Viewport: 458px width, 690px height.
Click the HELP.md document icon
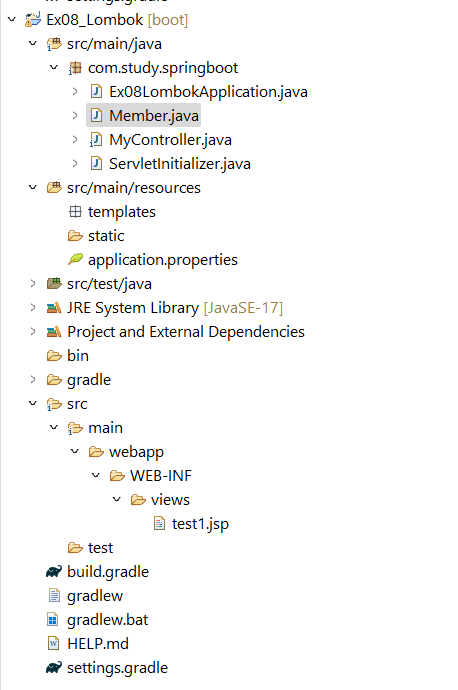tap(53, 644)
